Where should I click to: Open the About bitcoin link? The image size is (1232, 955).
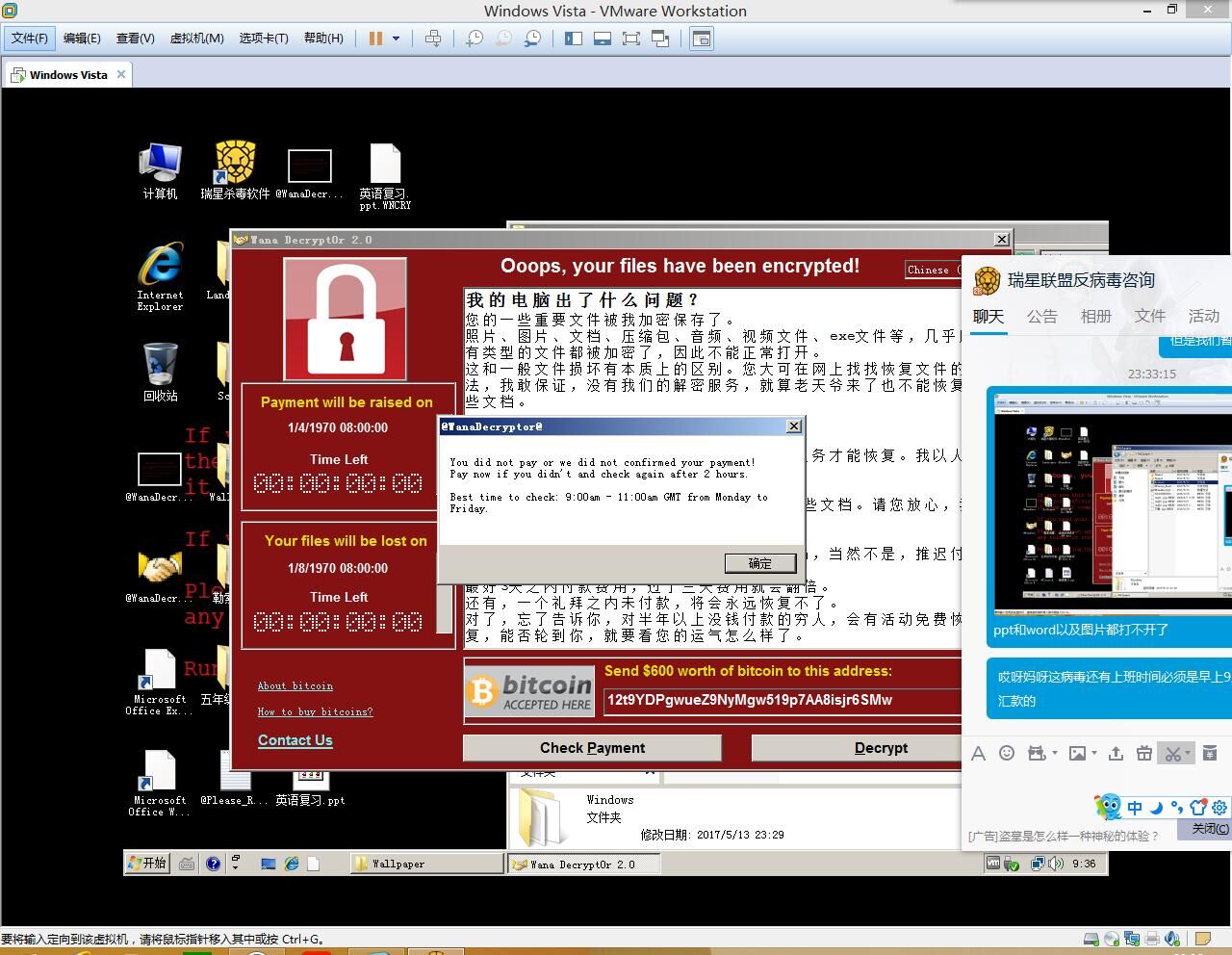(x=295, y=686)
